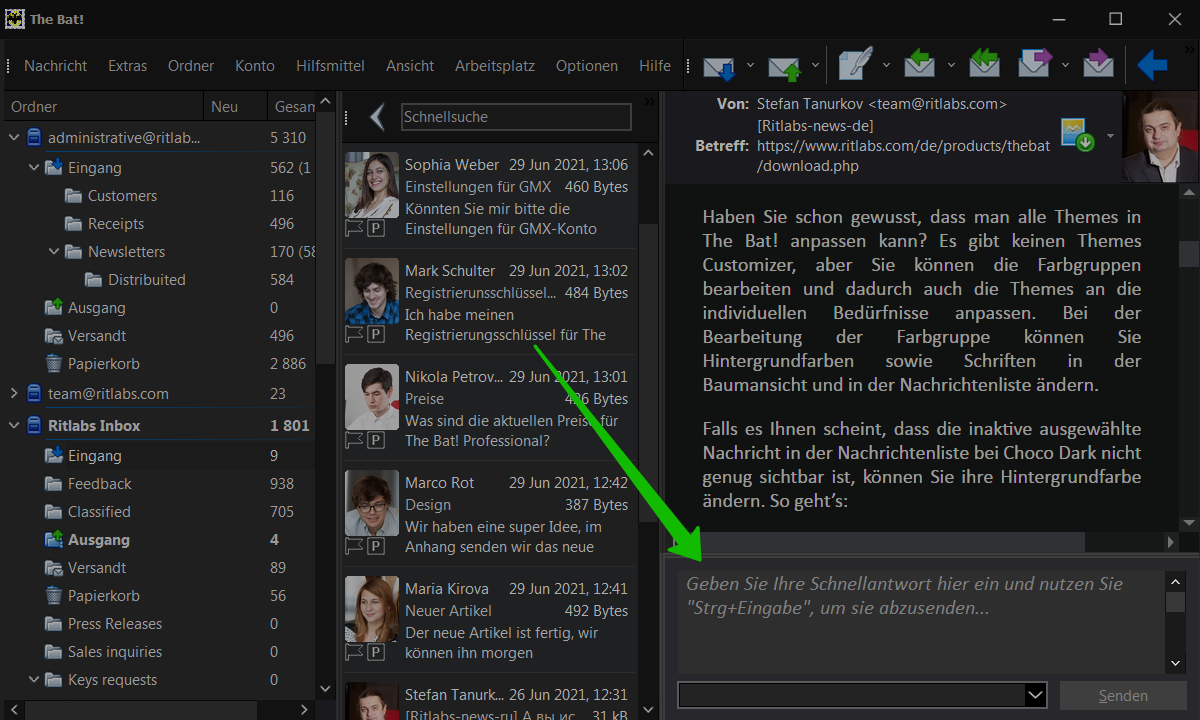Open the Hilfe menu

pos(655,66)
